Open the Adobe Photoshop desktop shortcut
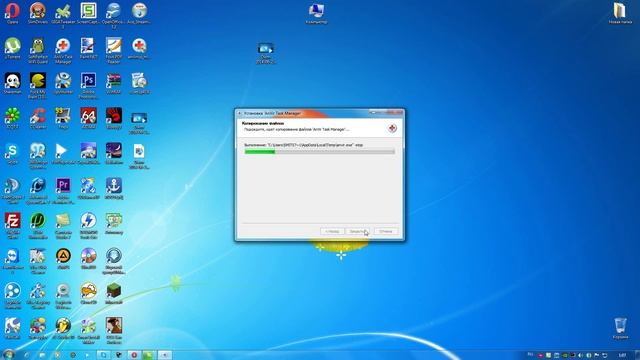Image resolution: width=640 pixels, height=360 pixels. [89, 86]
